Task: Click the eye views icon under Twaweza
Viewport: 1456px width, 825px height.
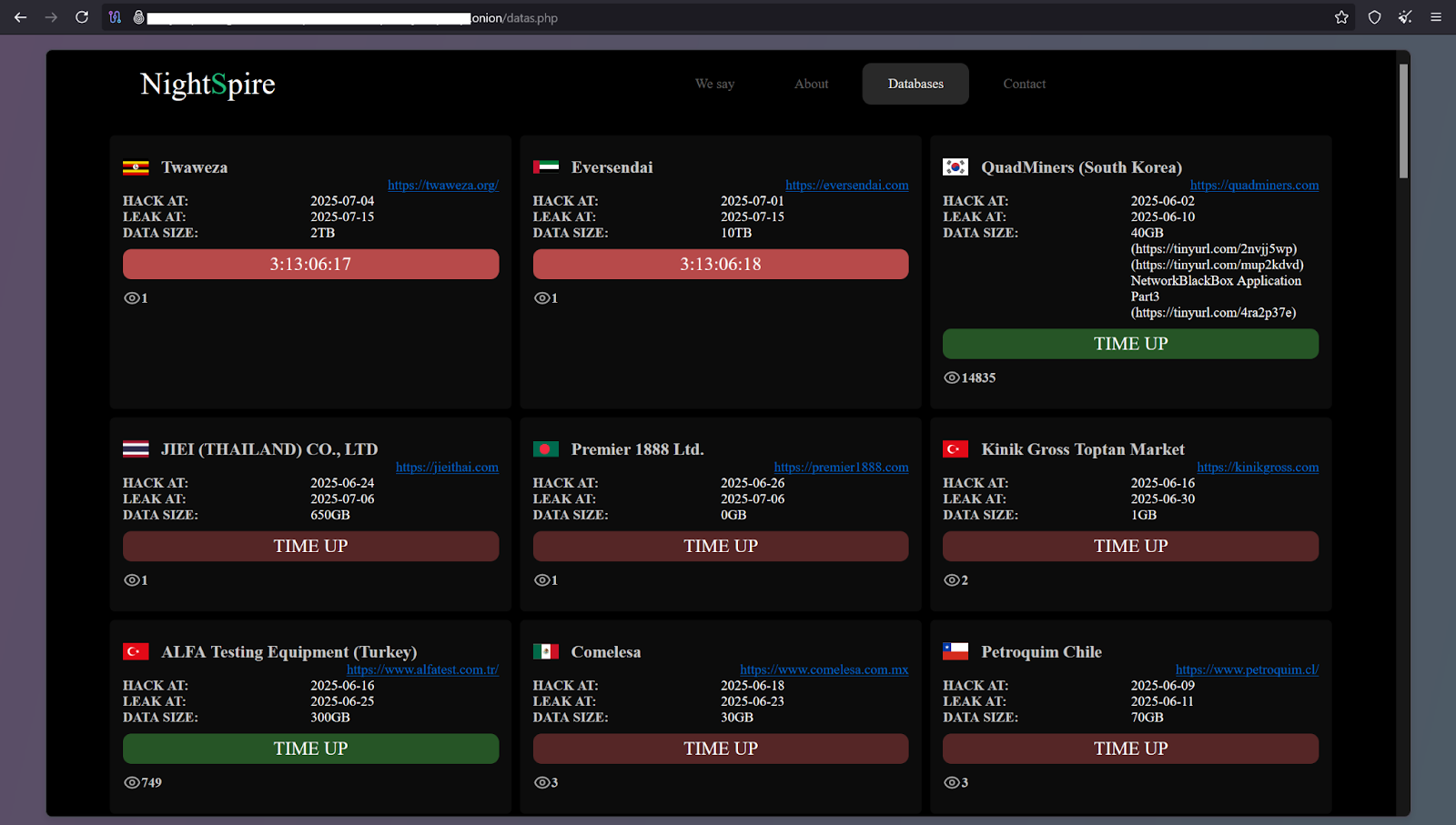Action: pyautogui.click(x=132, y=298)
